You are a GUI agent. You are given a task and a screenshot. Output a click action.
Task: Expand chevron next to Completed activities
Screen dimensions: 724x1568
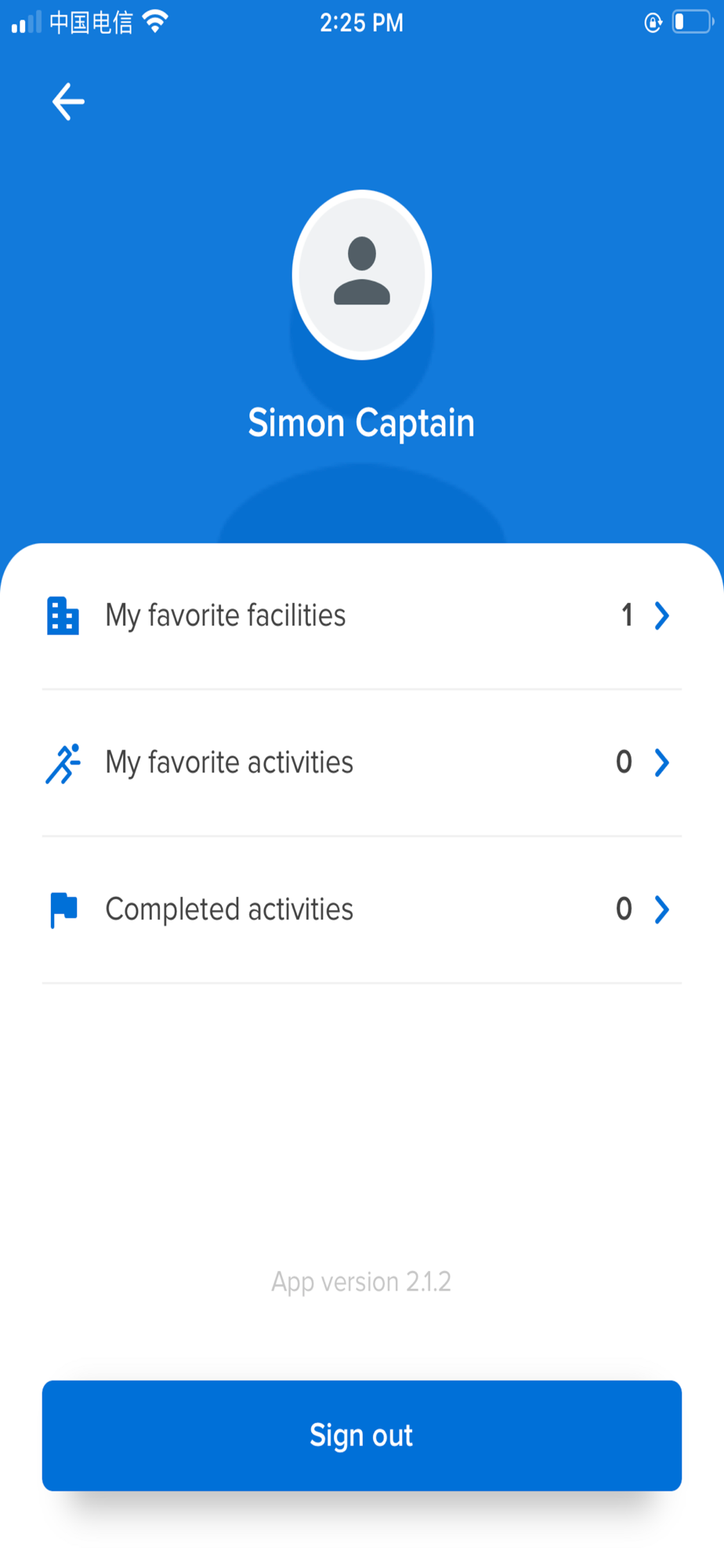(662, 909)
